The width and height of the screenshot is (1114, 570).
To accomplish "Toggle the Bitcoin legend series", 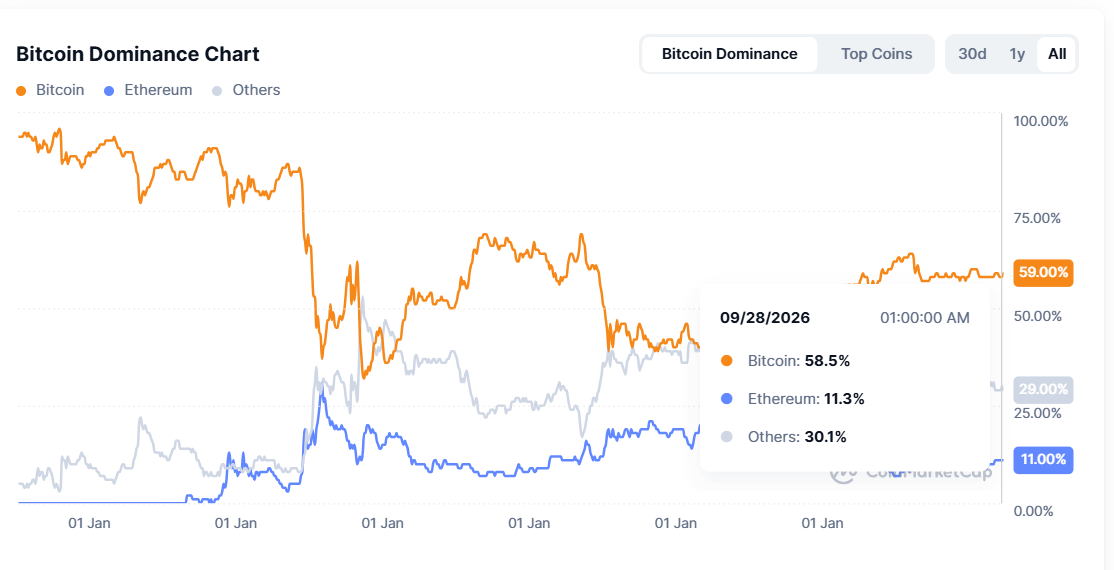I will (x=50, y=90).
